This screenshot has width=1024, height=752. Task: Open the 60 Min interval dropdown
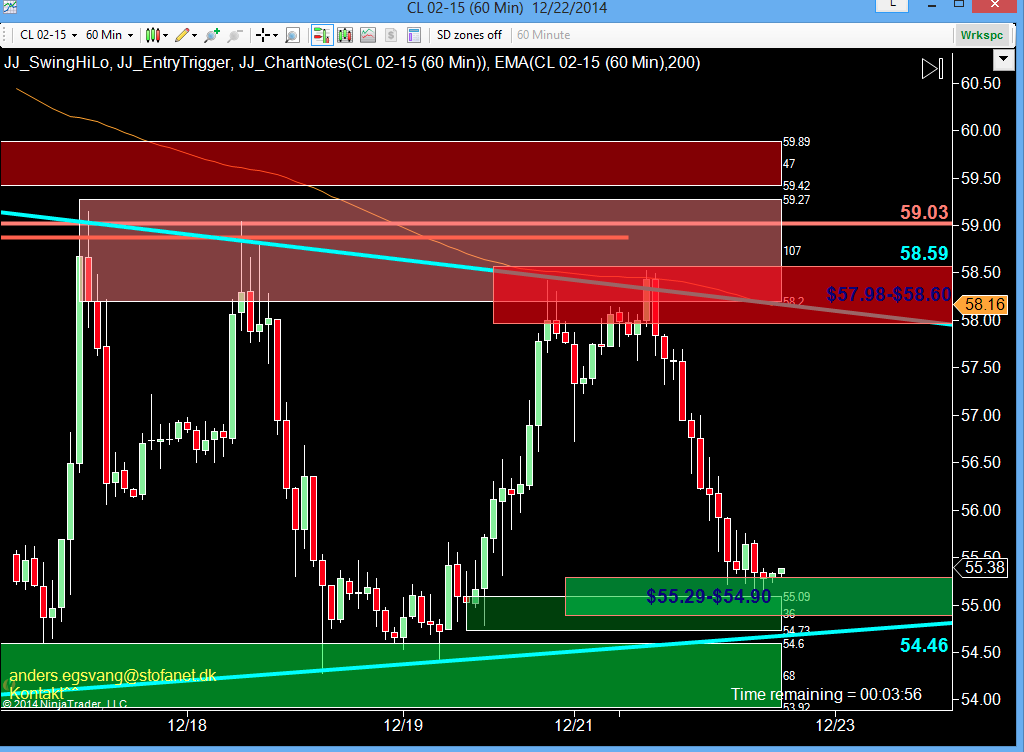pos(109,35)
